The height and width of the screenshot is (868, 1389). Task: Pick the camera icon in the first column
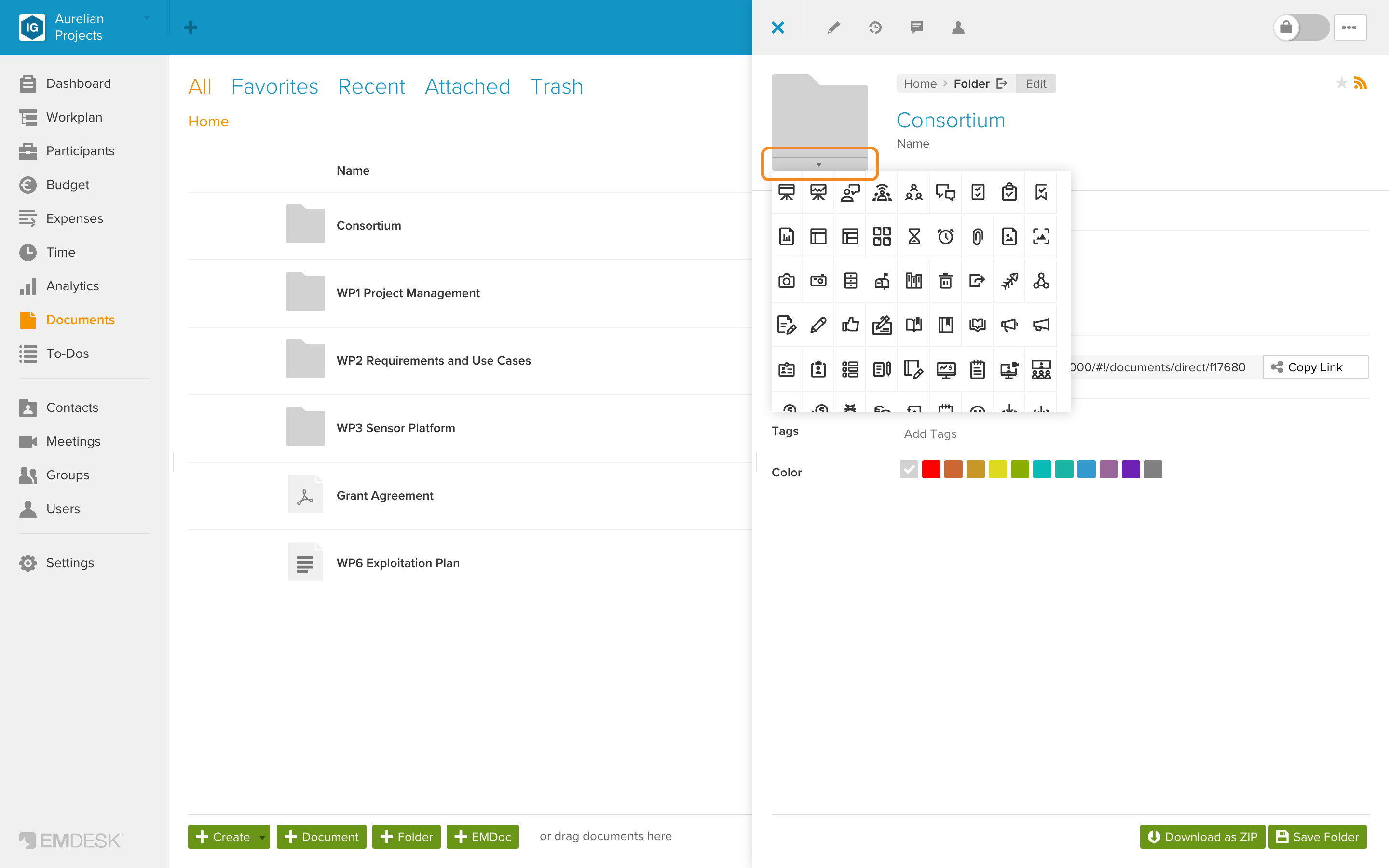(x=786, y=281)
